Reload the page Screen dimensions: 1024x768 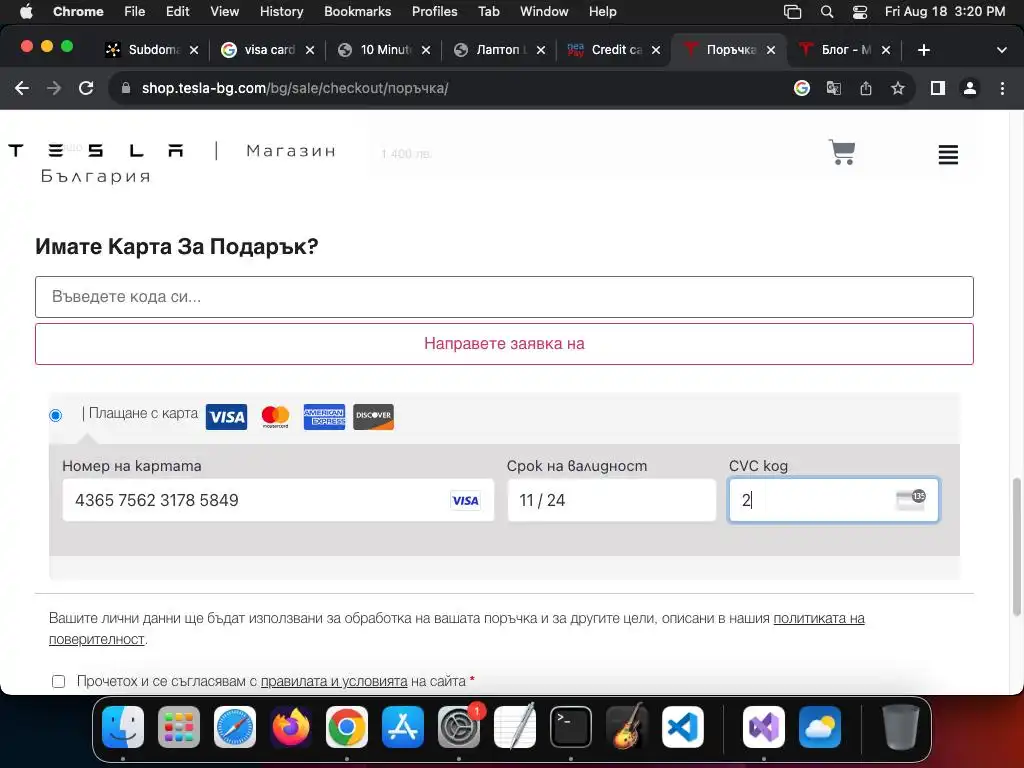click(x=86, y=88)
